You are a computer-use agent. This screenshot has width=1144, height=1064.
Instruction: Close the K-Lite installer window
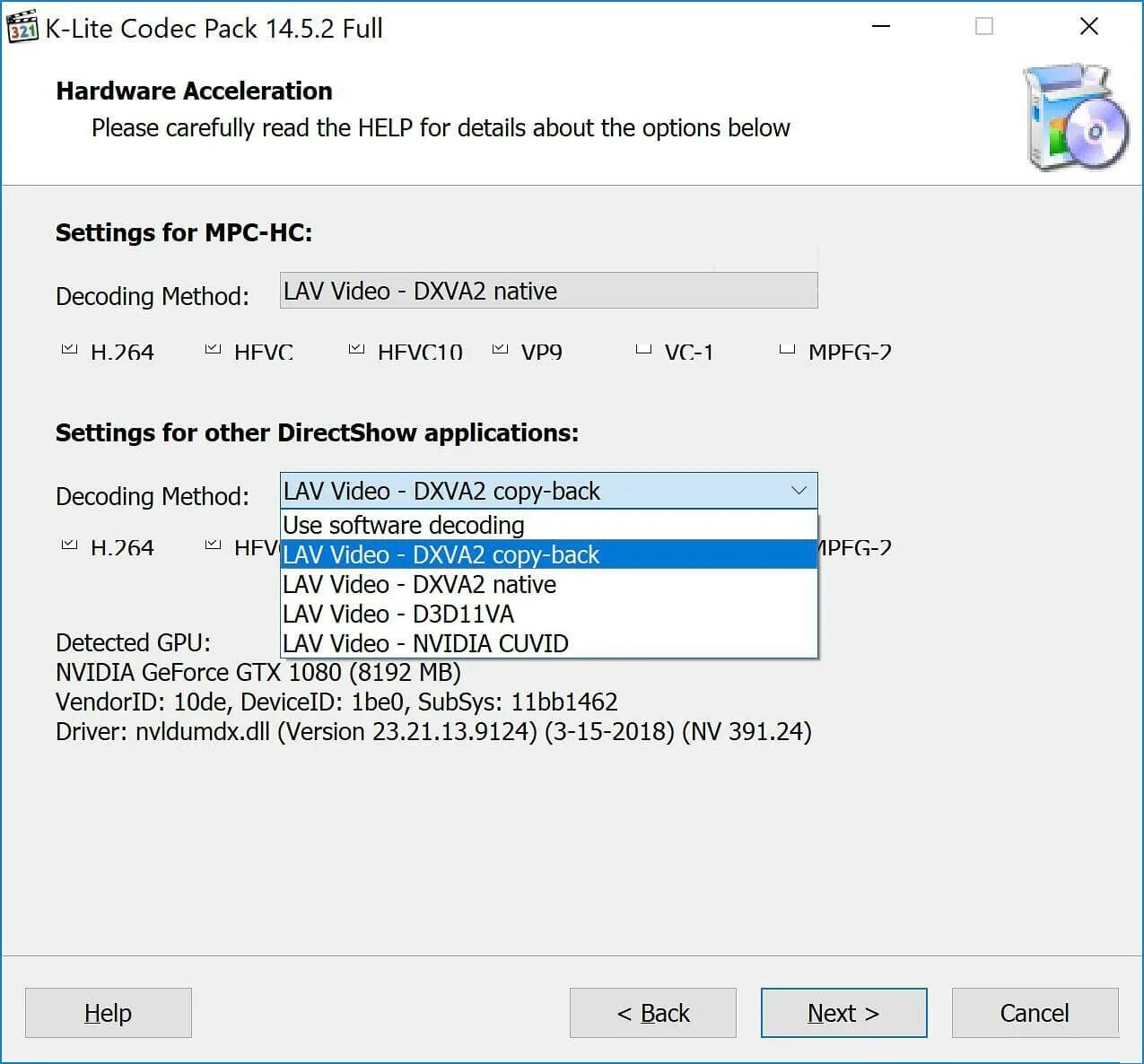[x=1089, y=27]
